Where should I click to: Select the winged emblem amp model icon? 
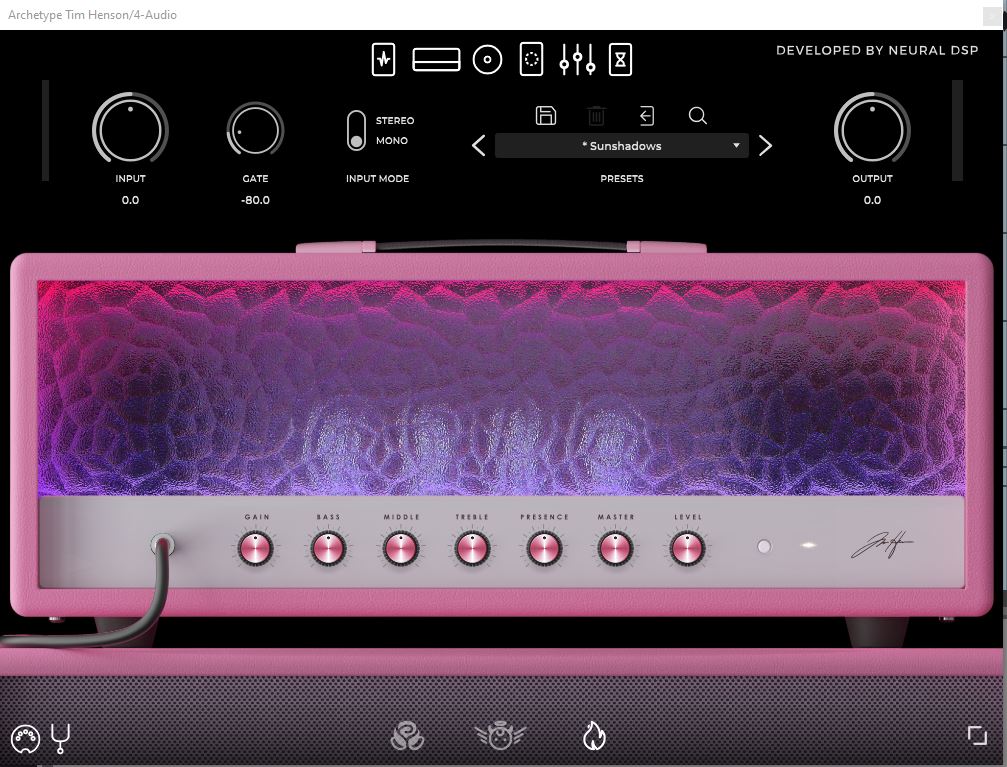(500, 736)
